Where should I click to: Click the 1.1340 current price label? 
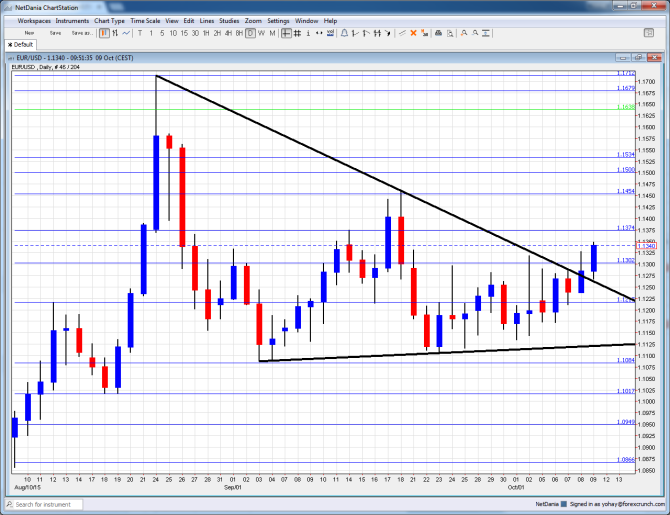tap(646, 245)
